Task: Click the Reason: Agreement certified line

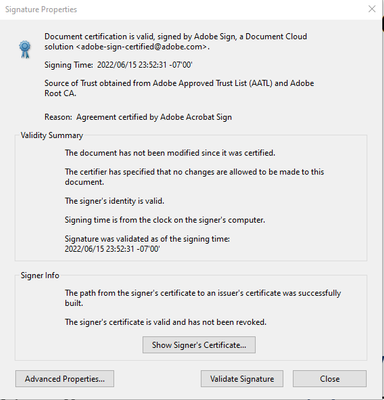Action: click(138, 117)
